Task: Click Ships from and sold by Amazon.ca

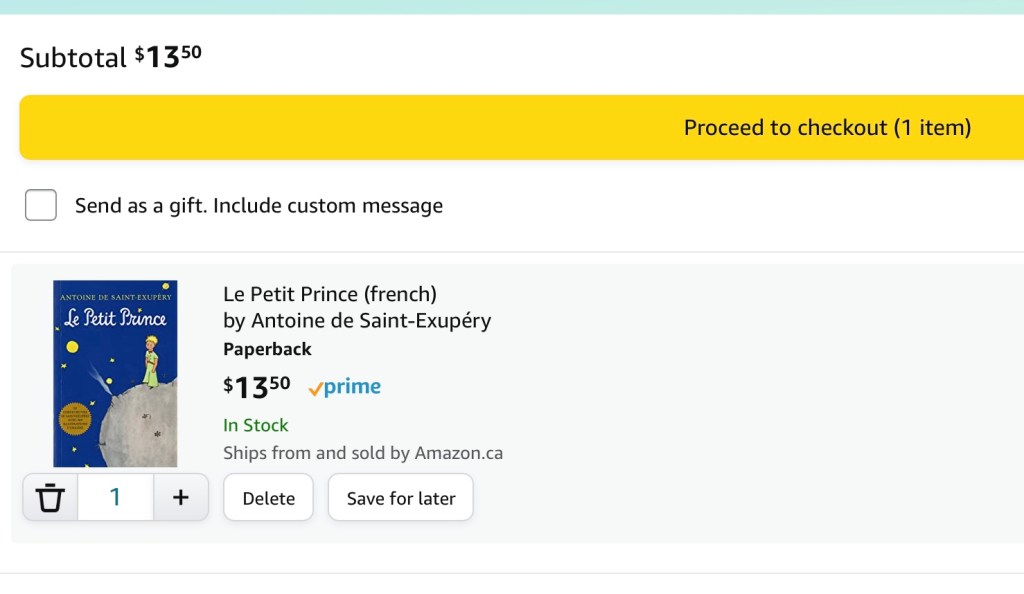Action: [x=363, y=453]
